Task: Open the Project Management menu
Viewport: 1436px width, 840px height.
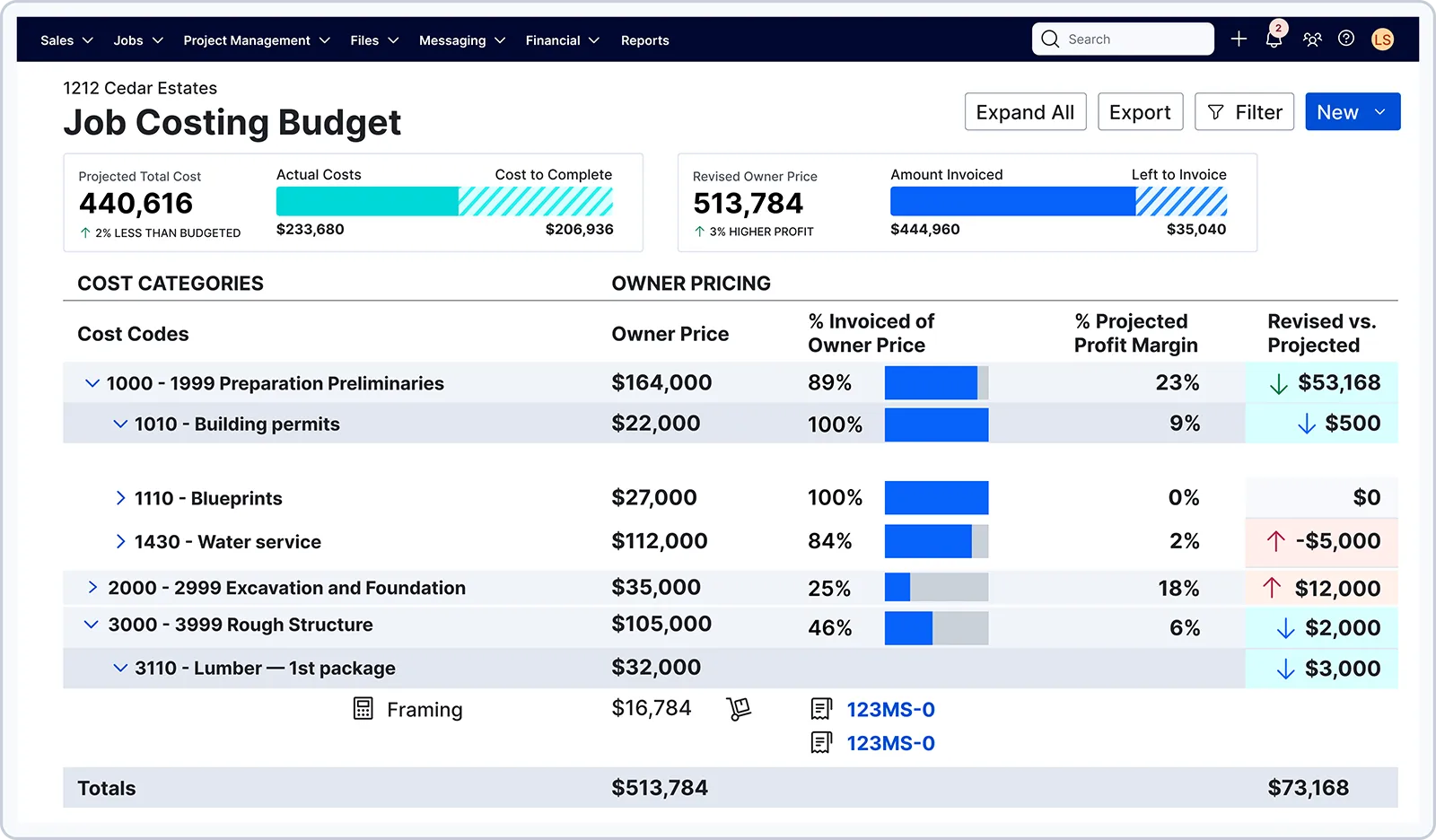Action: [x=256, y=40]
